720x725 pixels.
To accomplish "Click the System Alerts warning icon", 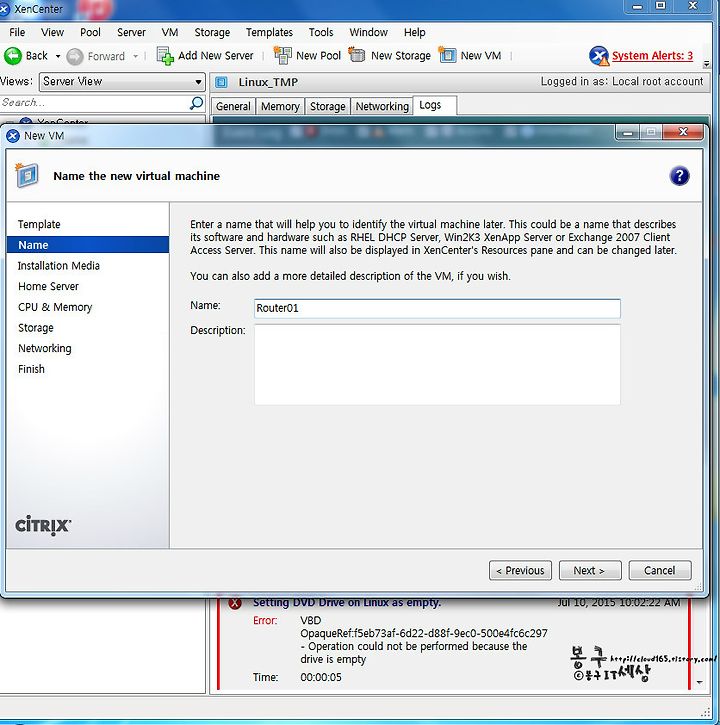I will pyautogui.click(x=599, y=56).
